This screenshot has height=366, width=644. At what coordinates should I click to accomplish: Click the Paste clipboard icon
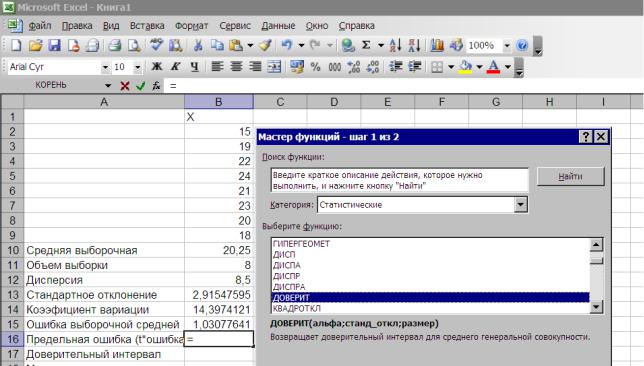(236, 45)
